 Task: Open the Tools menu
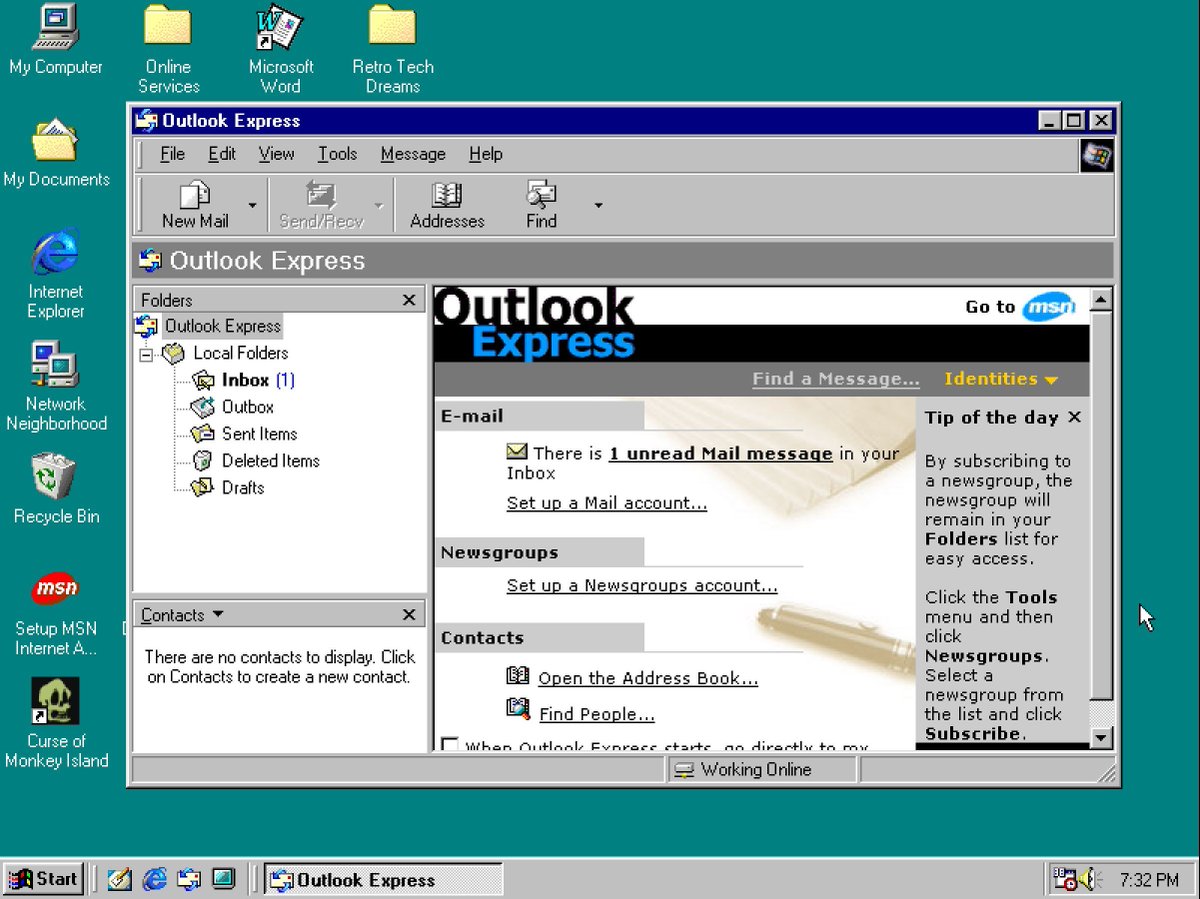pyautogui.click(x=337, y=154)
